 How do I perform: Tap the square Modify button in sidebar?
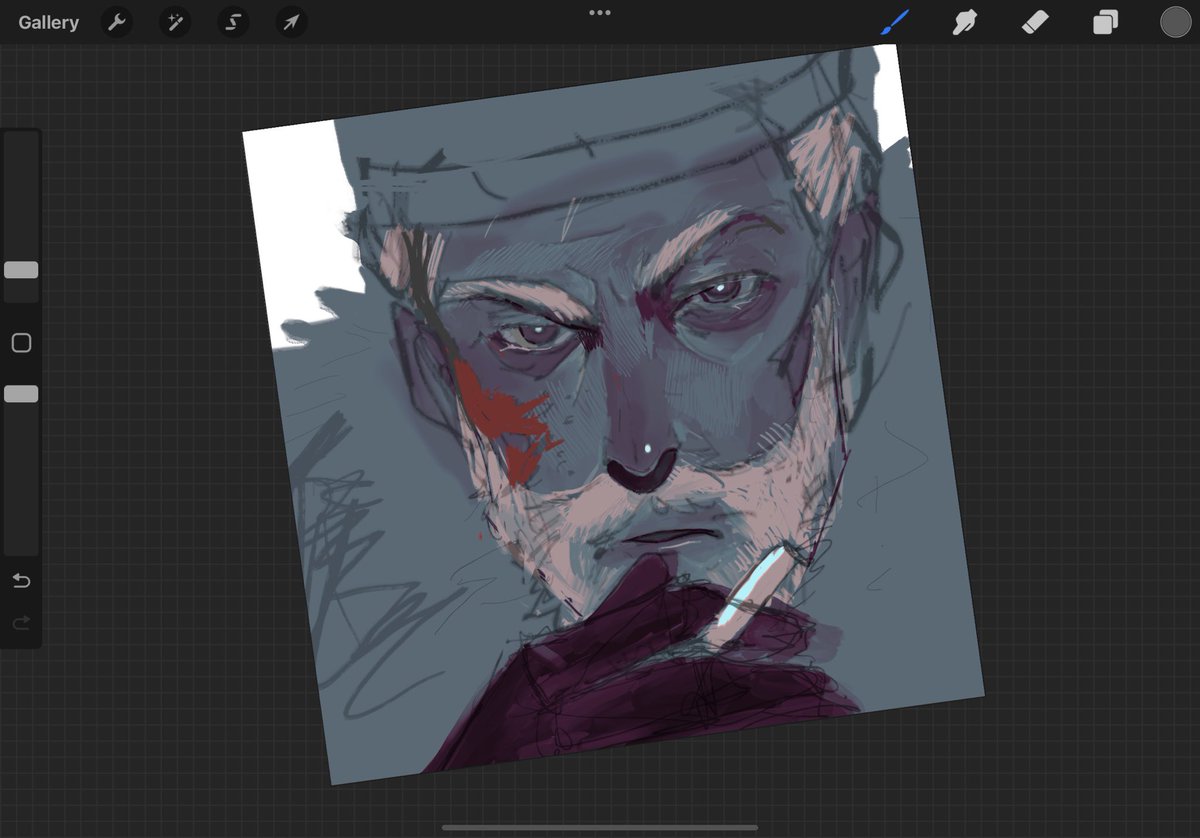pos(21,343)
